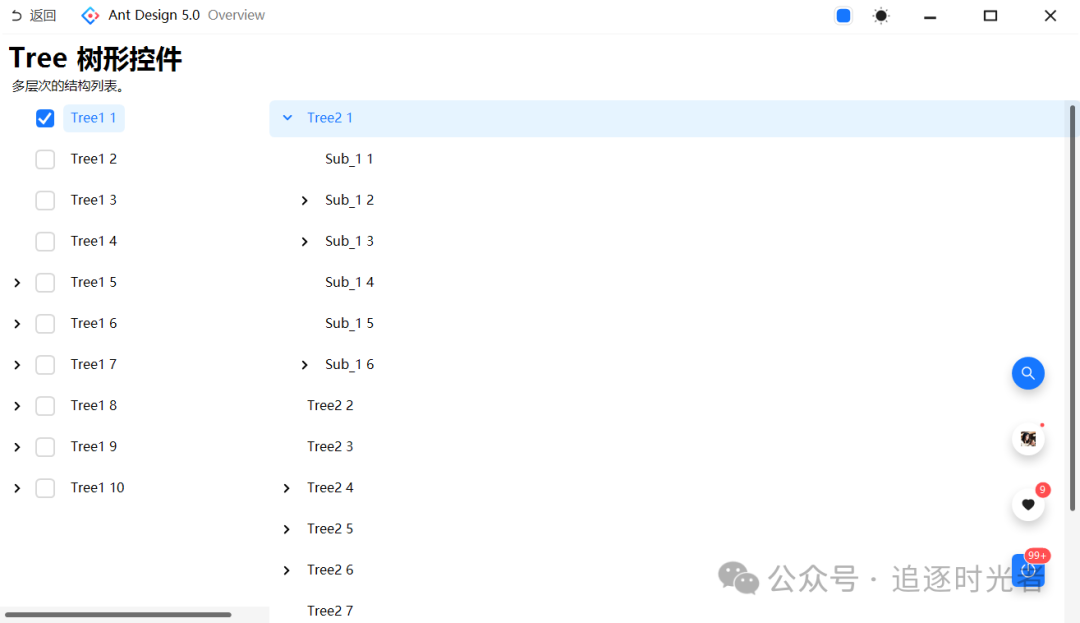Image resolution: width=1080 pixels, height=623 pixels.
Task: Select the Tree1 5 label
Action: (x=94, y=282)
